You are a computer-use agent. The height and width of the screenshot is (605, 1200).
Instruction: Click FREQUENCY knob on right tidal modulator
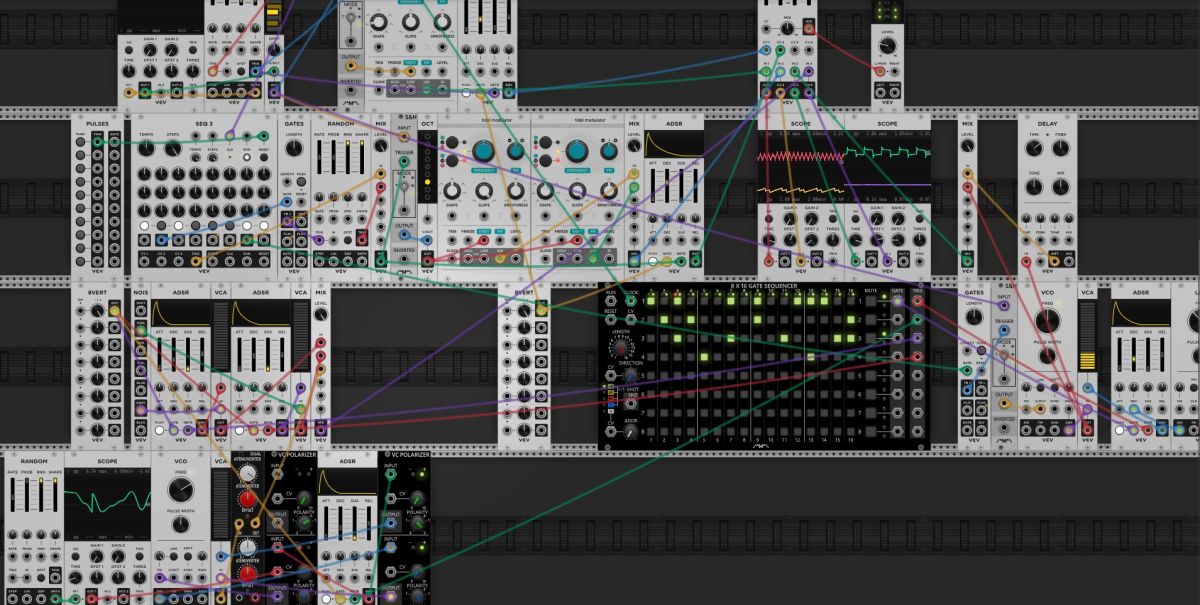coord(577,151)
